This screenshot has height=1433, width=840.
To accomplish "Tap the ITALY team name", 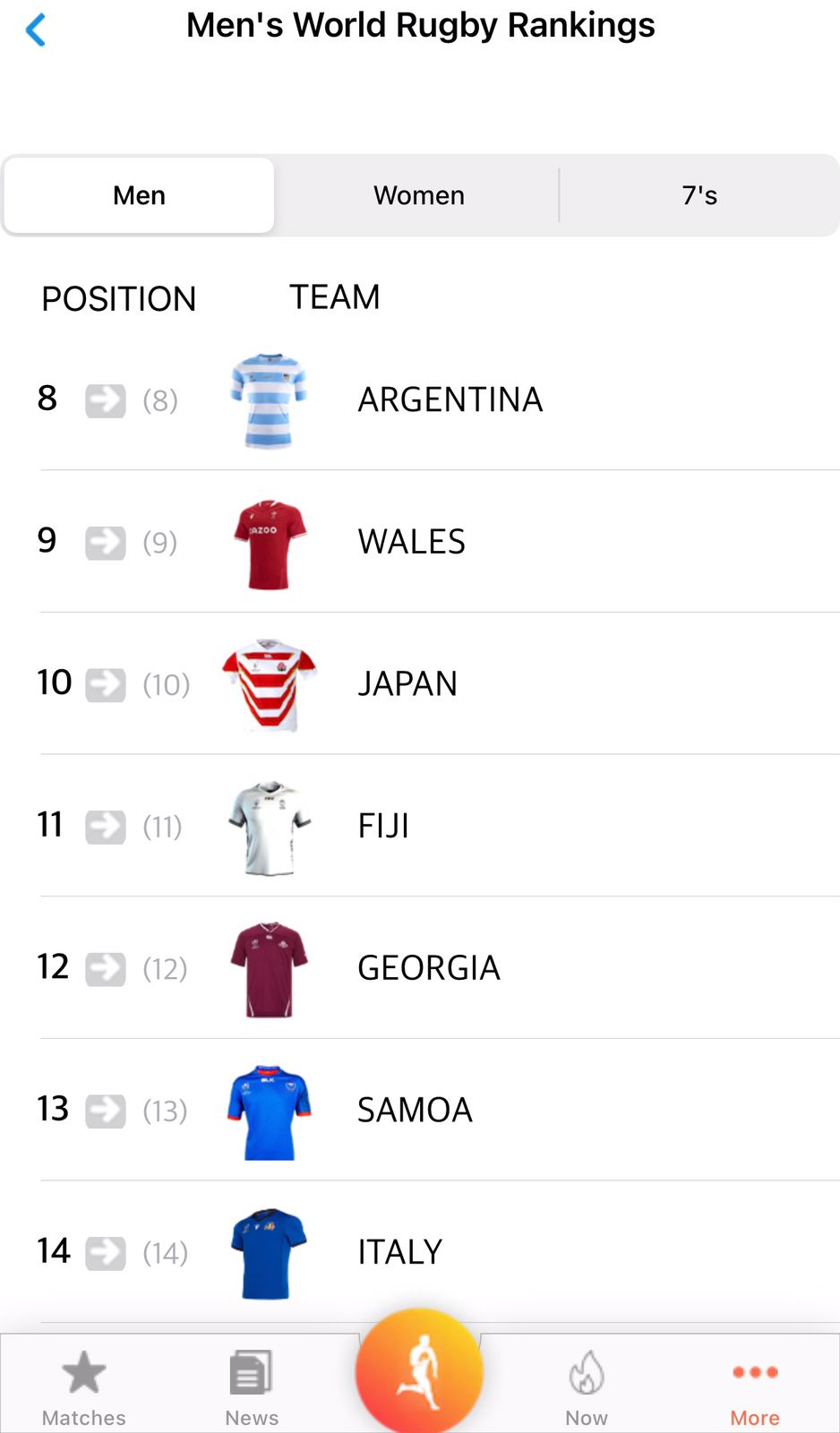I will coord(399,1252).
